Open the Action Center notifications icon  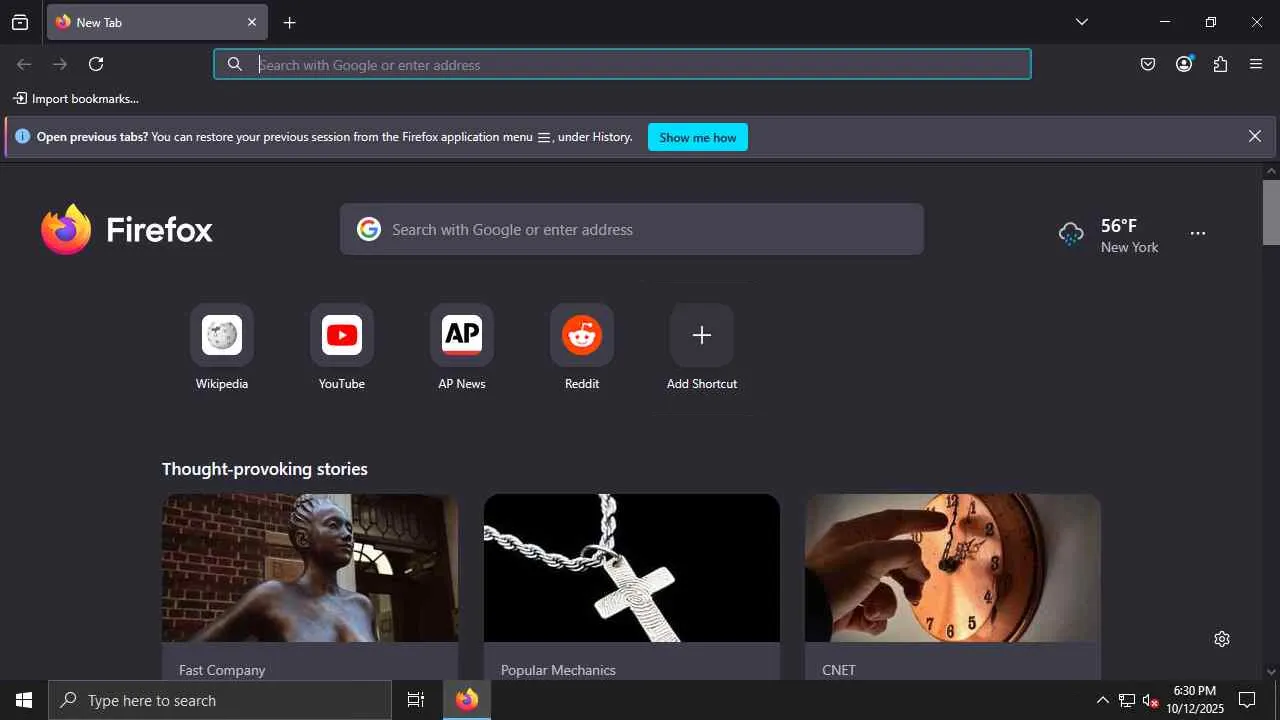click(1247, 701)
